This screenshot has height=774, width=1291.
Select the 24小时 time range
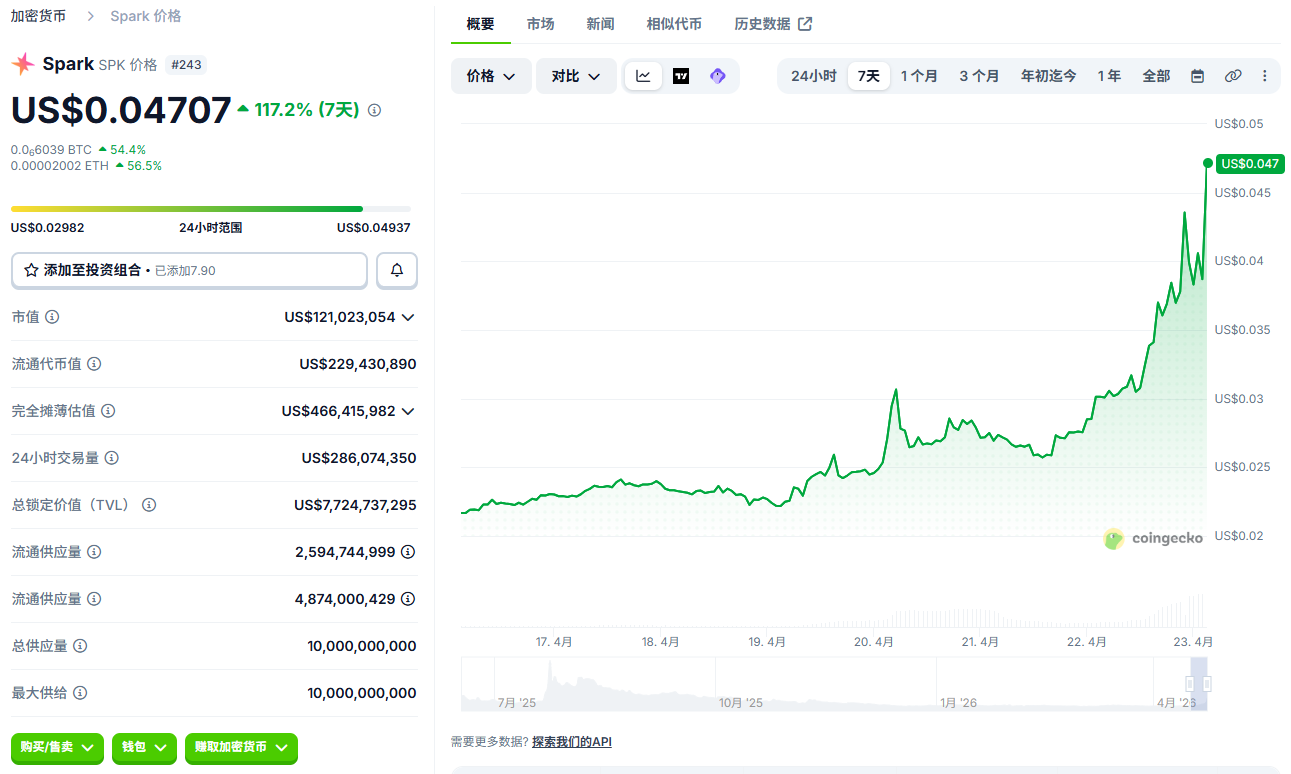click(x=814, y=76)
